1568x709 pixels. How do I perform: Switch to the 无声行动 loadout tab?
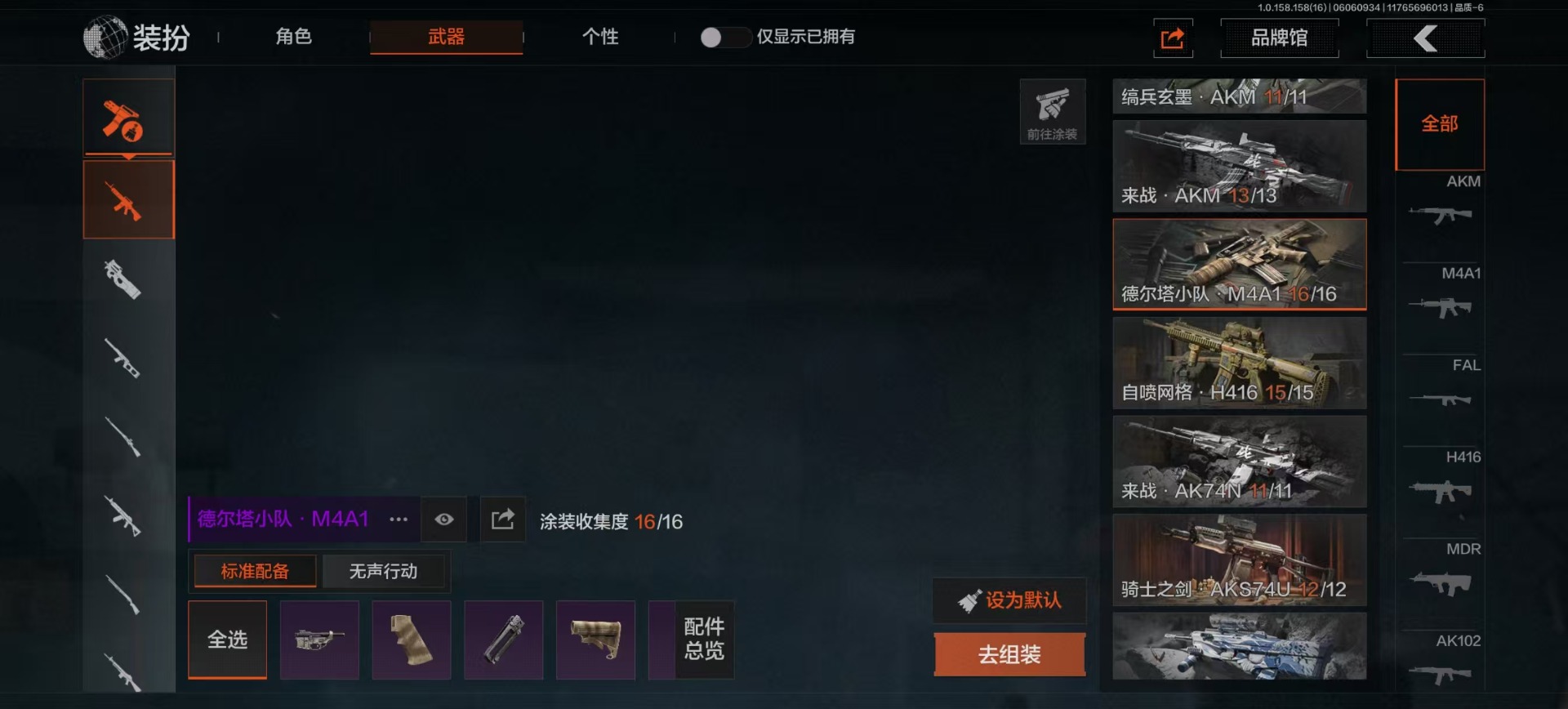tap(383, 571)
